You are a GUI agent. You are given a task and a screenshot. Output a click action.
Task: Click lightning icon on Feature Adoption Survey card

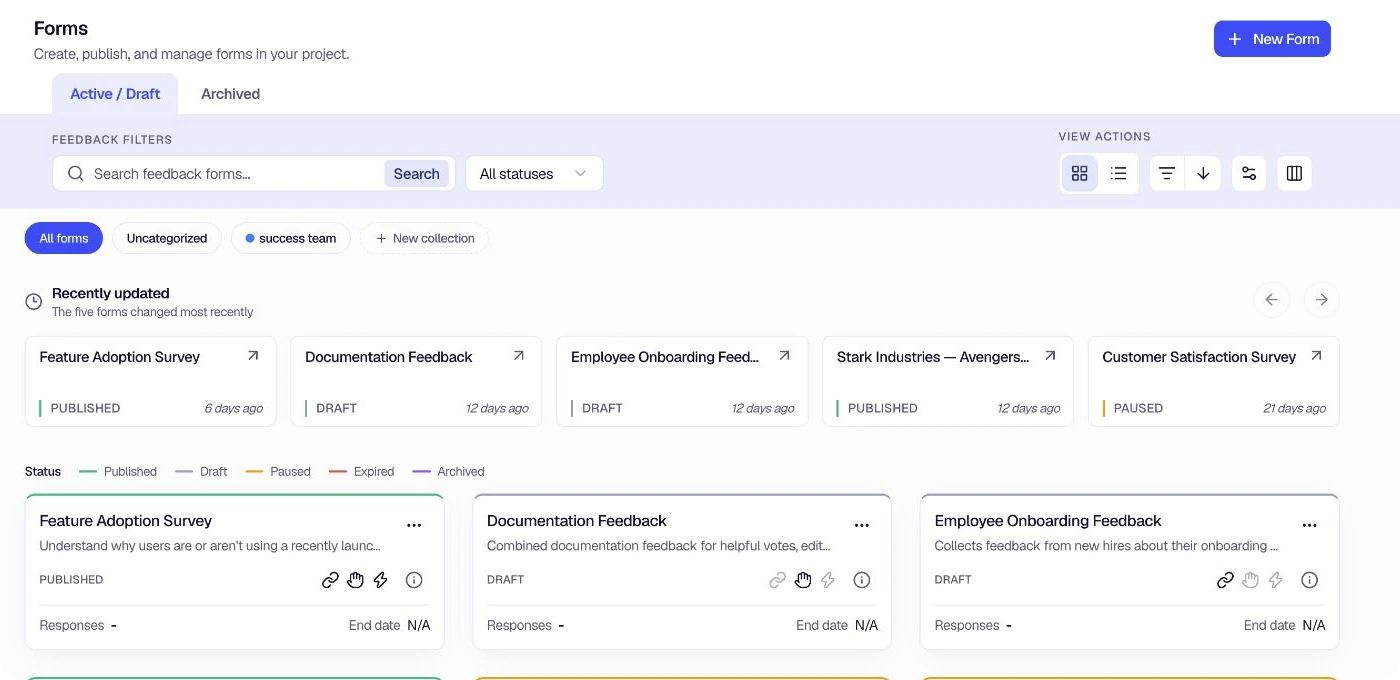(x=380, y=580)
